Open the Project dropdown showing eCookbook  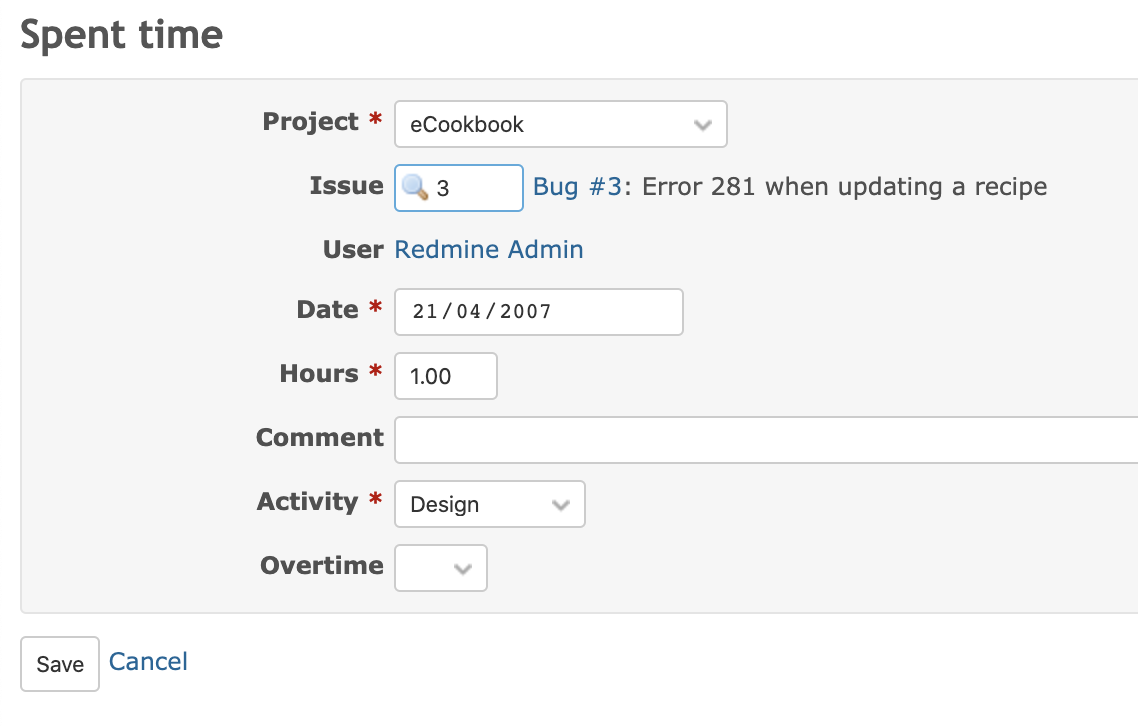[560, 124]
